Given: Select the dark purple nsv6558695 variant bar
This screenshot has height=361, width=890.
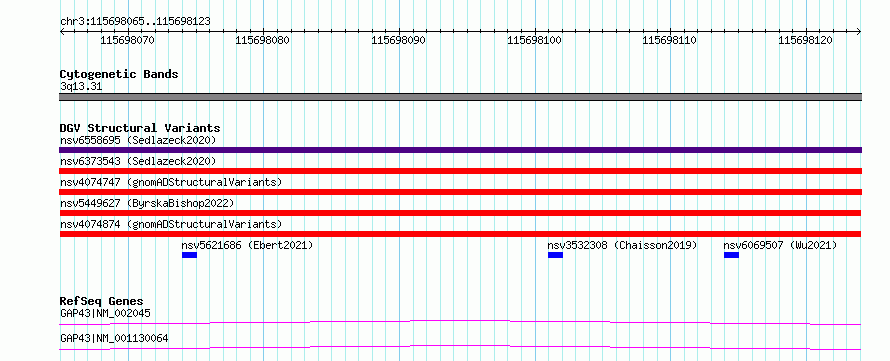Looking at the screenshot, I should [460, 150].
